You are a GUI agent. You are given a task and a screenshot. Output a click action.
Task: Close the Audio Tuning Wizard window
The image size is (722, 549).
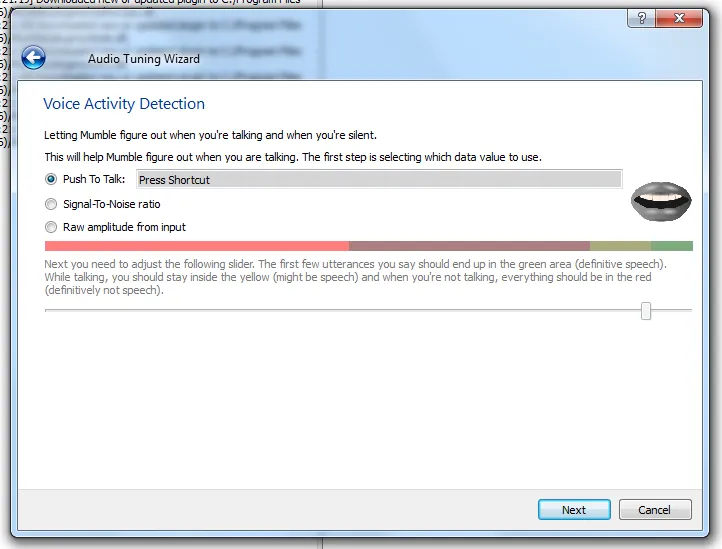coord(679,18)
